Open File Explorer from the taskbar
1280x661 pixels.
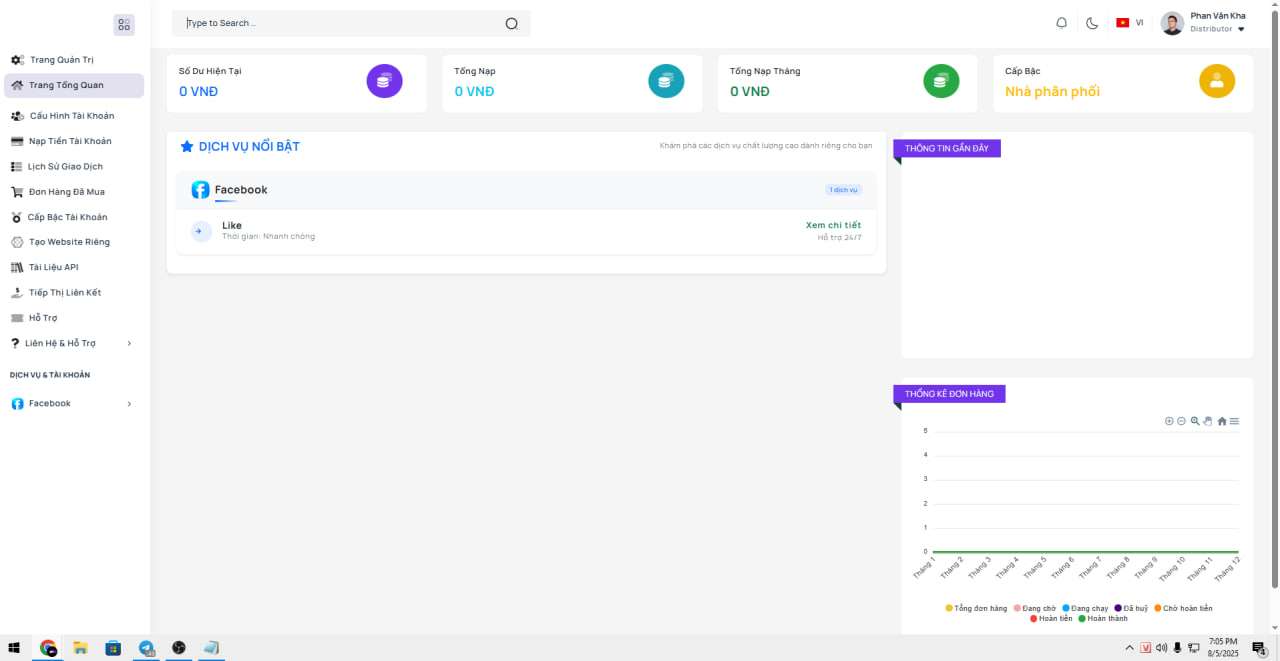tap(80, 648)
